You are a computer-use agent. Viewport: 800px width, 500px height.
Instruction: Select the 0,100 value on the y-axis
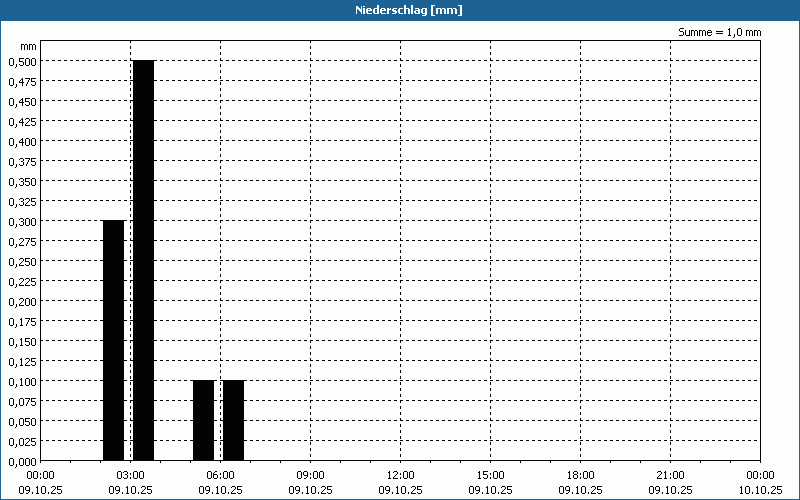(21, 381)
